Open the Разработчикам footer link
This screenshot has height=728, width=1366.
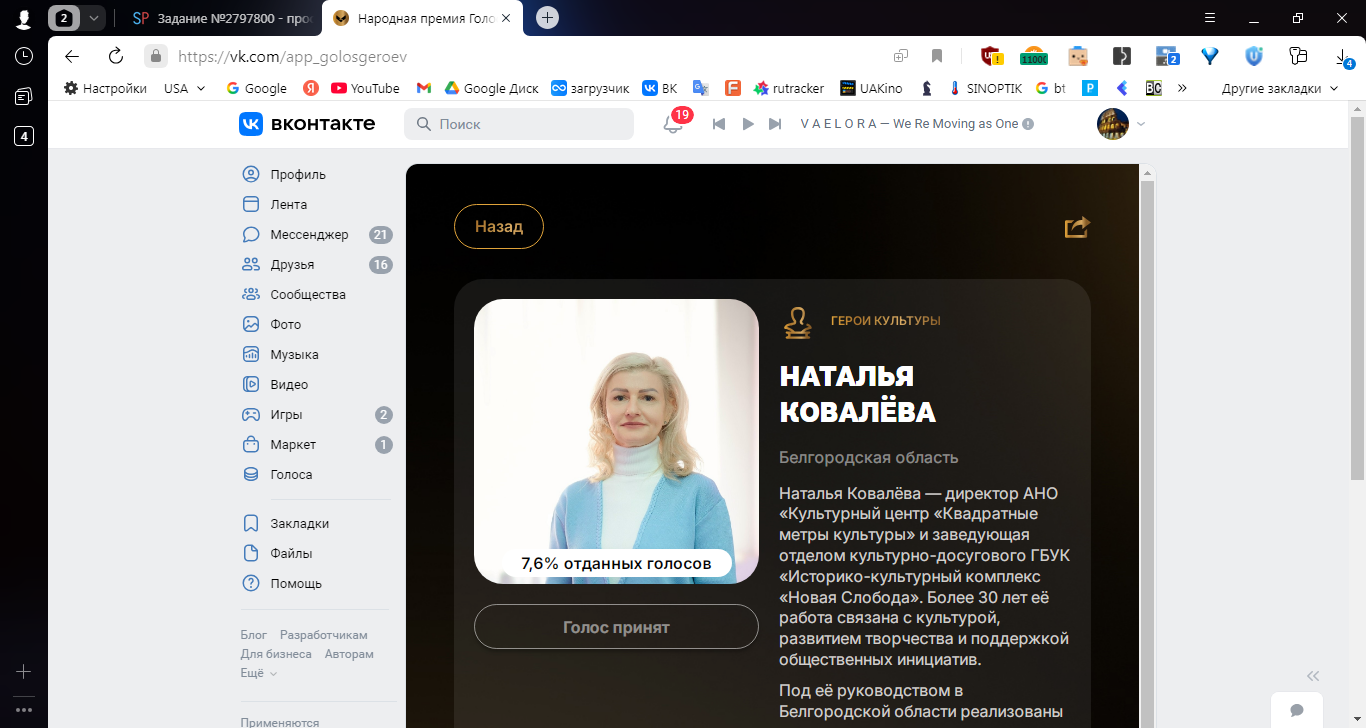point(324,635)
